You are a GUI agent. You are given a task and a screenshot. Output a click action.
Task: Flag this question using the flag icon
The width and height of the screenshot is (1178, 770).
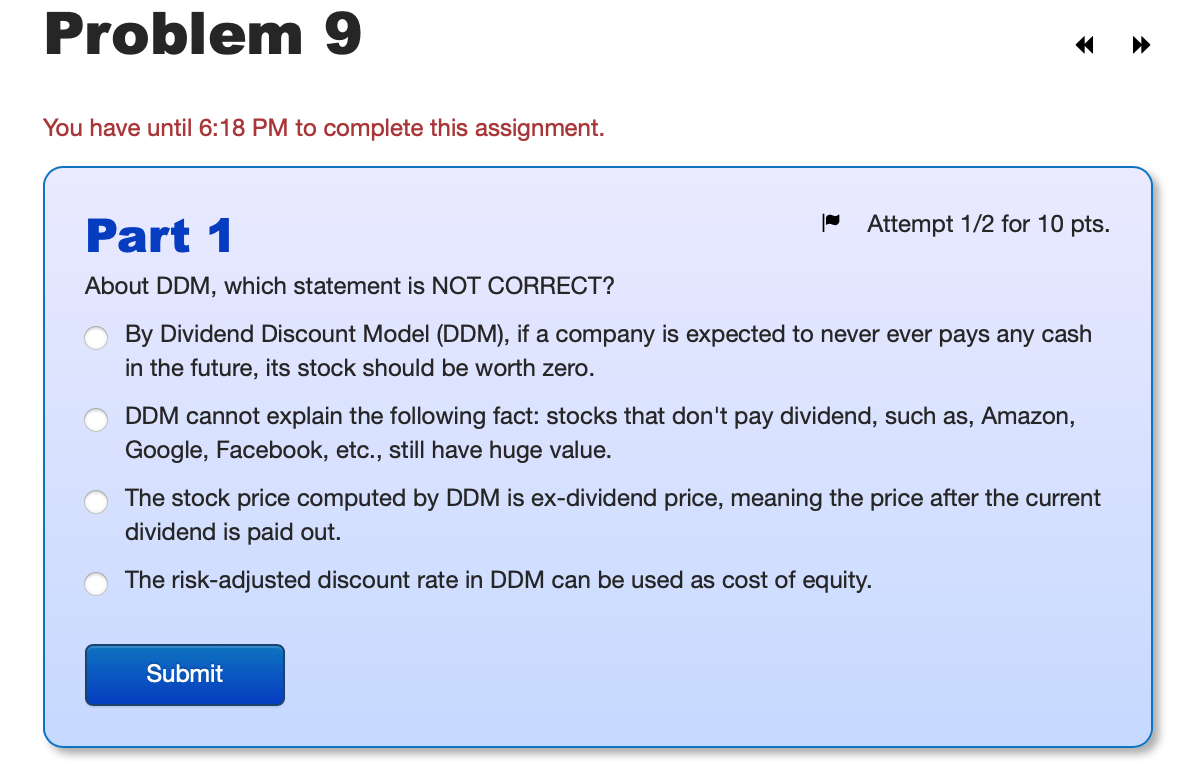pyautogui.click(x=830, y=222)
